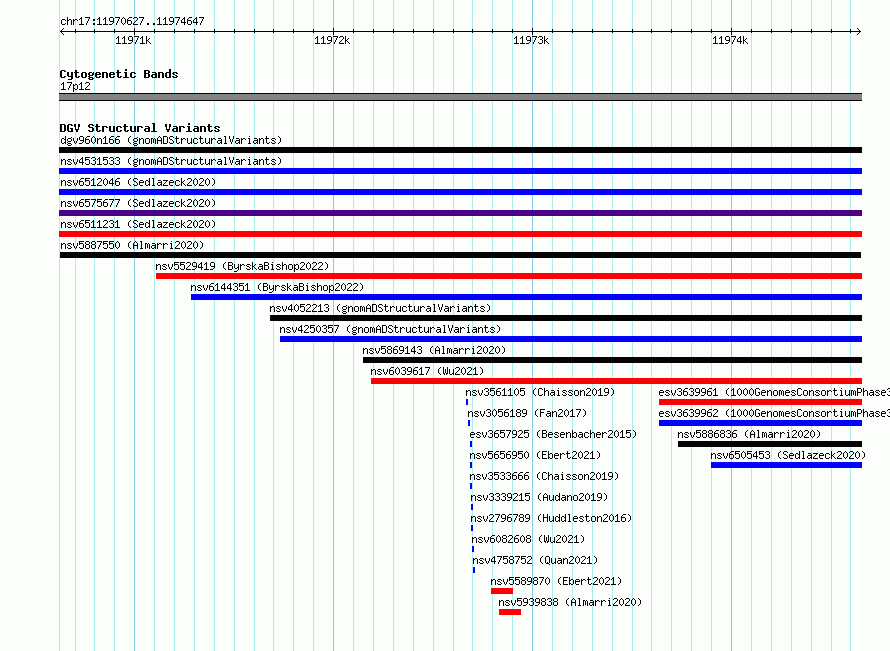The height and width of the screenshot is (651, 890).
Task: Click the 11973k ruler tick label
Action: pos(531,40)
